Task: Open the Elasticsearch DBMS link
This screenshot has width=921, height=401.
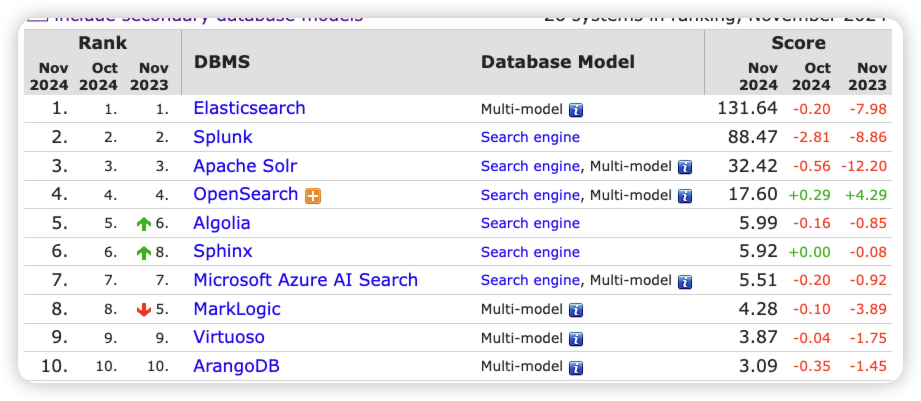Action: coord(249,108)
